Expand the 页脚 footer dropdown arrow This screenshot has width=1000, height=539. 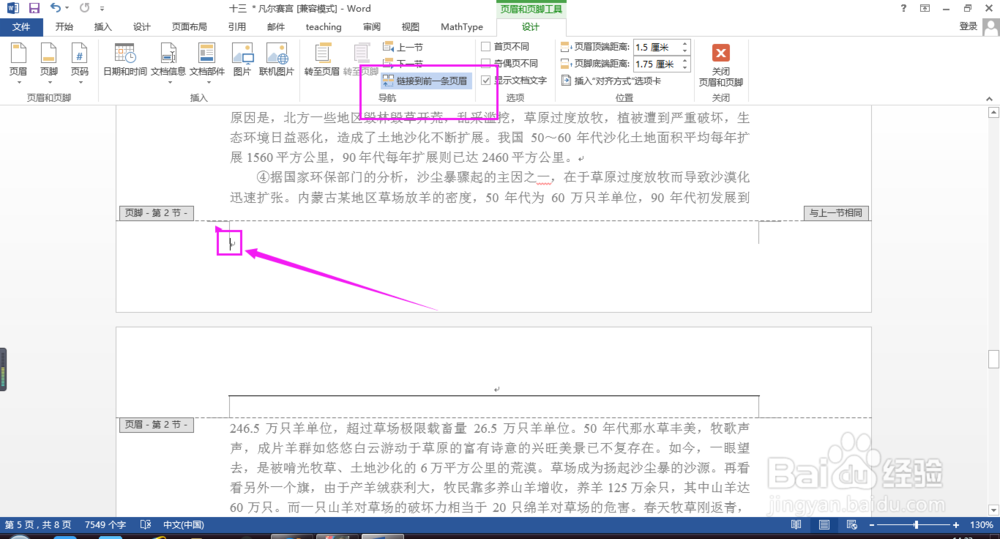[49, 83]
